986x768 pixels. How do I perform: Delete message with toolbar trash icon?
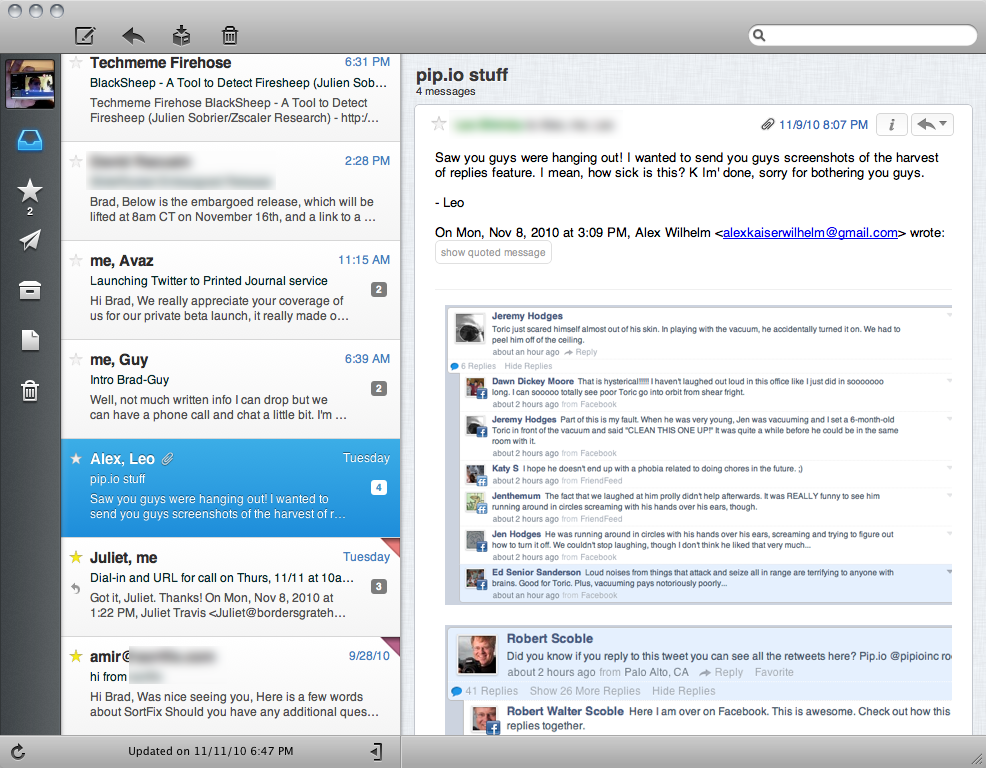point(230,35)
